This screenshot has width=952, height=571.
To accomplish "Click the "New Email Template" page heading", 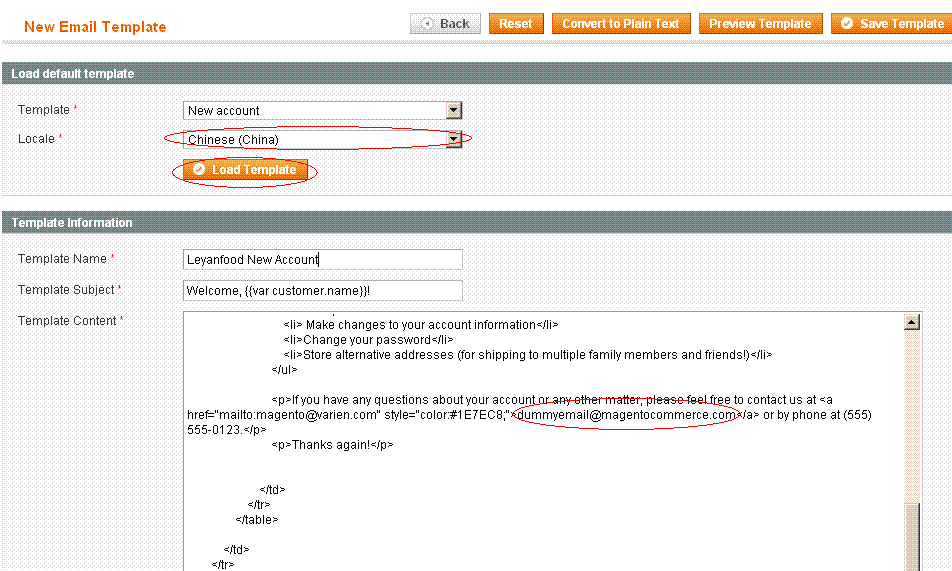I will 95,27.
